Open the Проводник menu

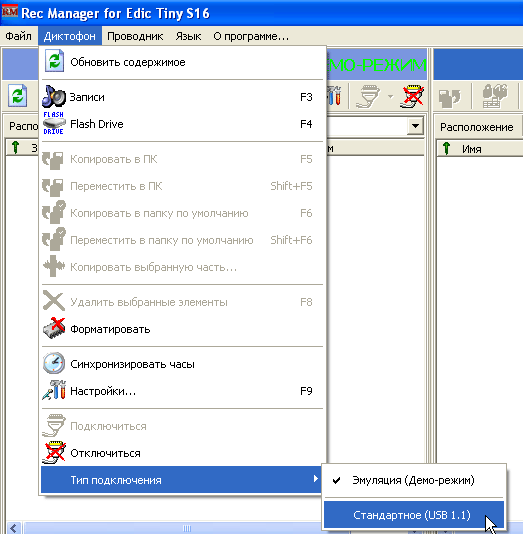[x=135, y=36]
